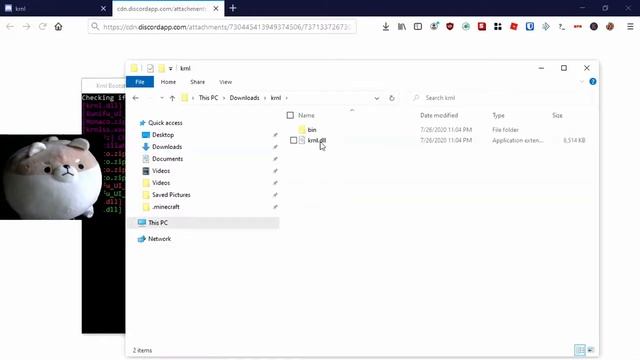This screenshot has height=360, width=640.
Task: Go back in browser history
Action: pos(10,27)
